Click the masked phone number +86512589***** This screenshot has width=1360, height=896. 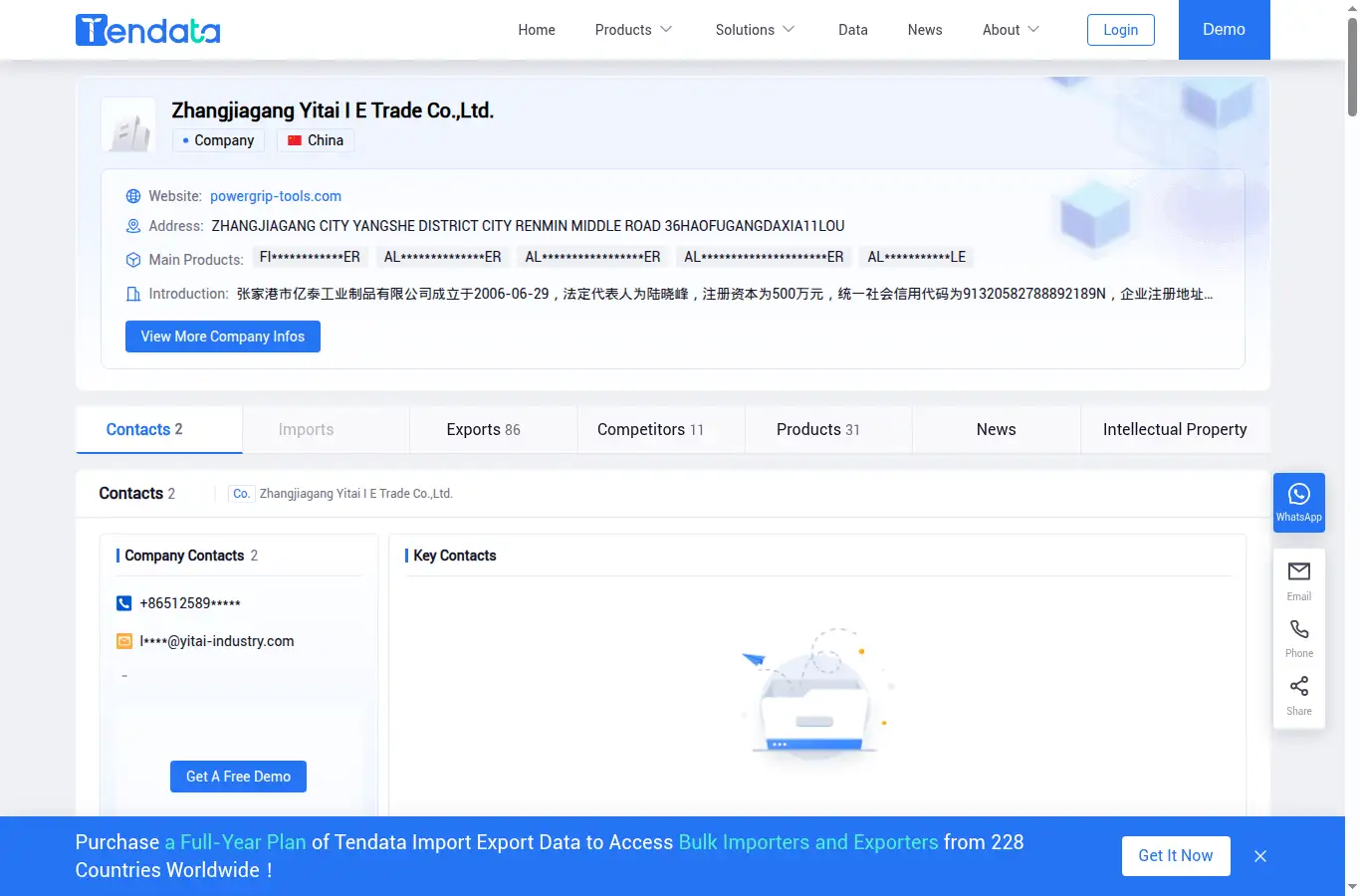(190, 603)
